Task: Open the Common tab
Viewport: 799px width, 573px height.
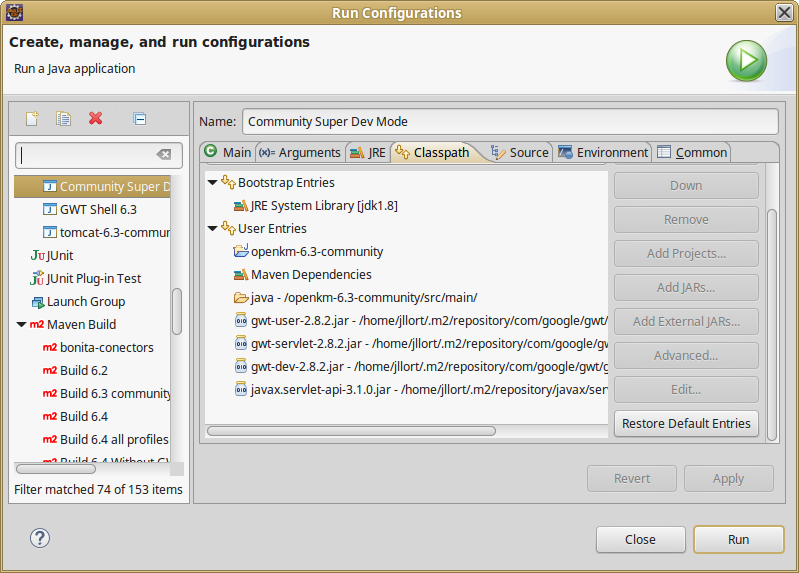Action: pos(692,152)
